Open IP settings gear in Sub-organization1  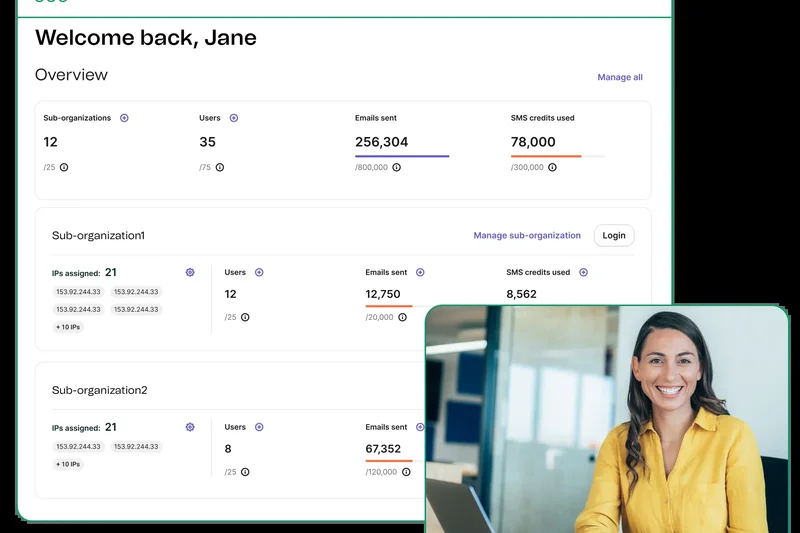pyautogui.click(x=190, y=272)
